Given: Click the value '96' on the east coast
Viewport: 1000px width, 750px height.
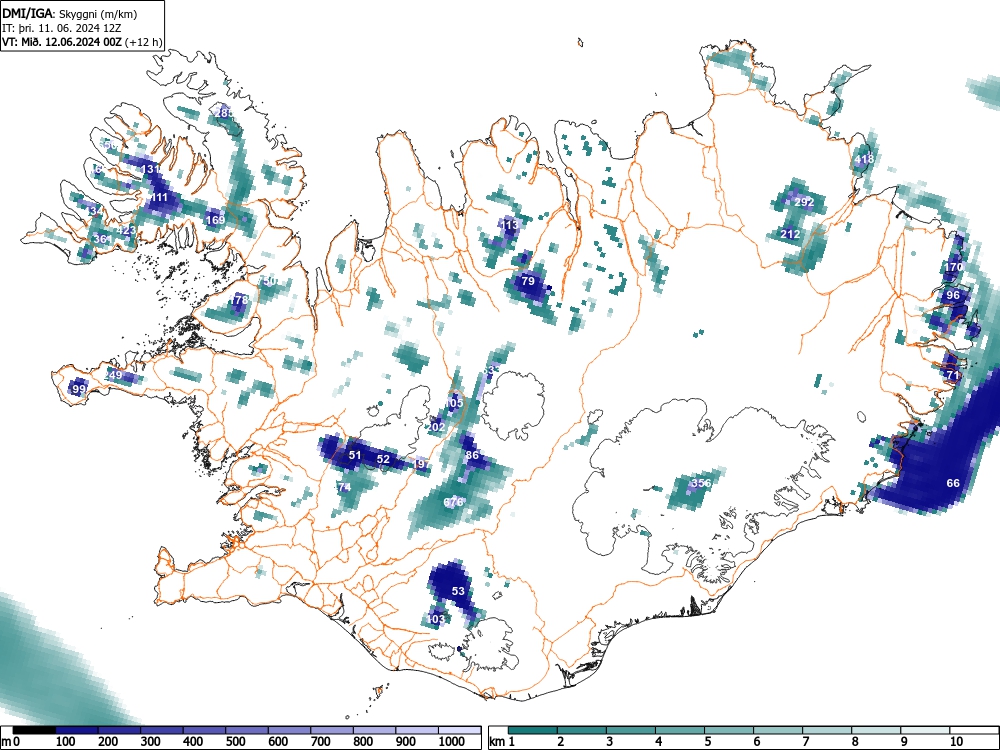Looking at the screenshot, I should coord(953,295).
